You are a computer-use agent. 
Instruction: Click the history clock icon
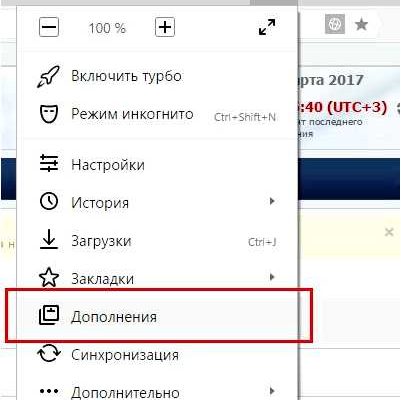pos(49,201)
